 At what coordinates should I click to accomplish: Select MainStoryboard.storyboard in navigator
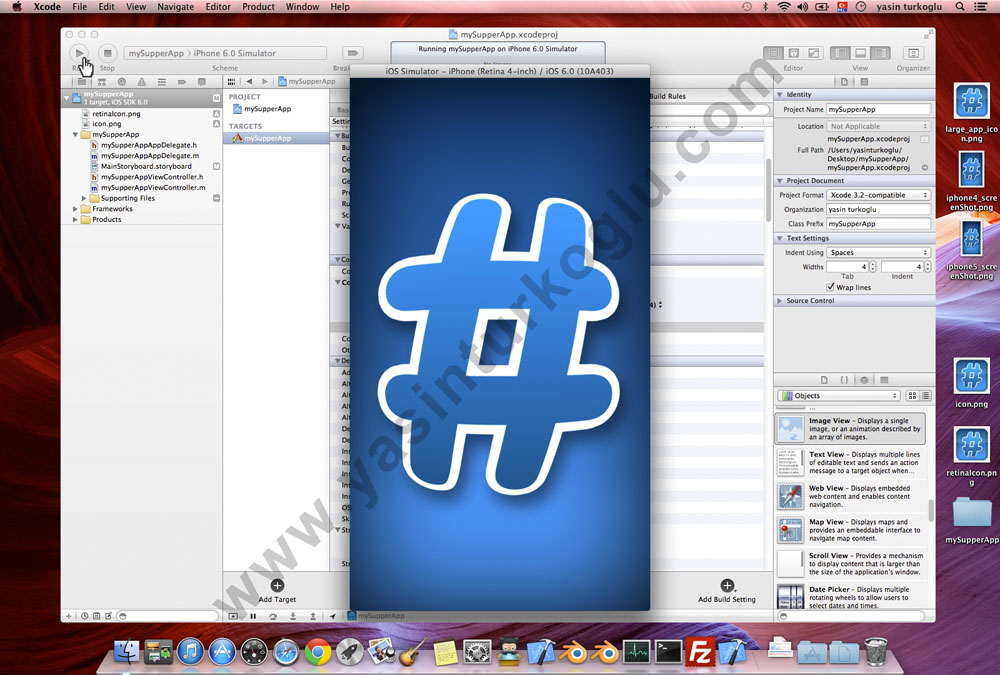point(146,167)
